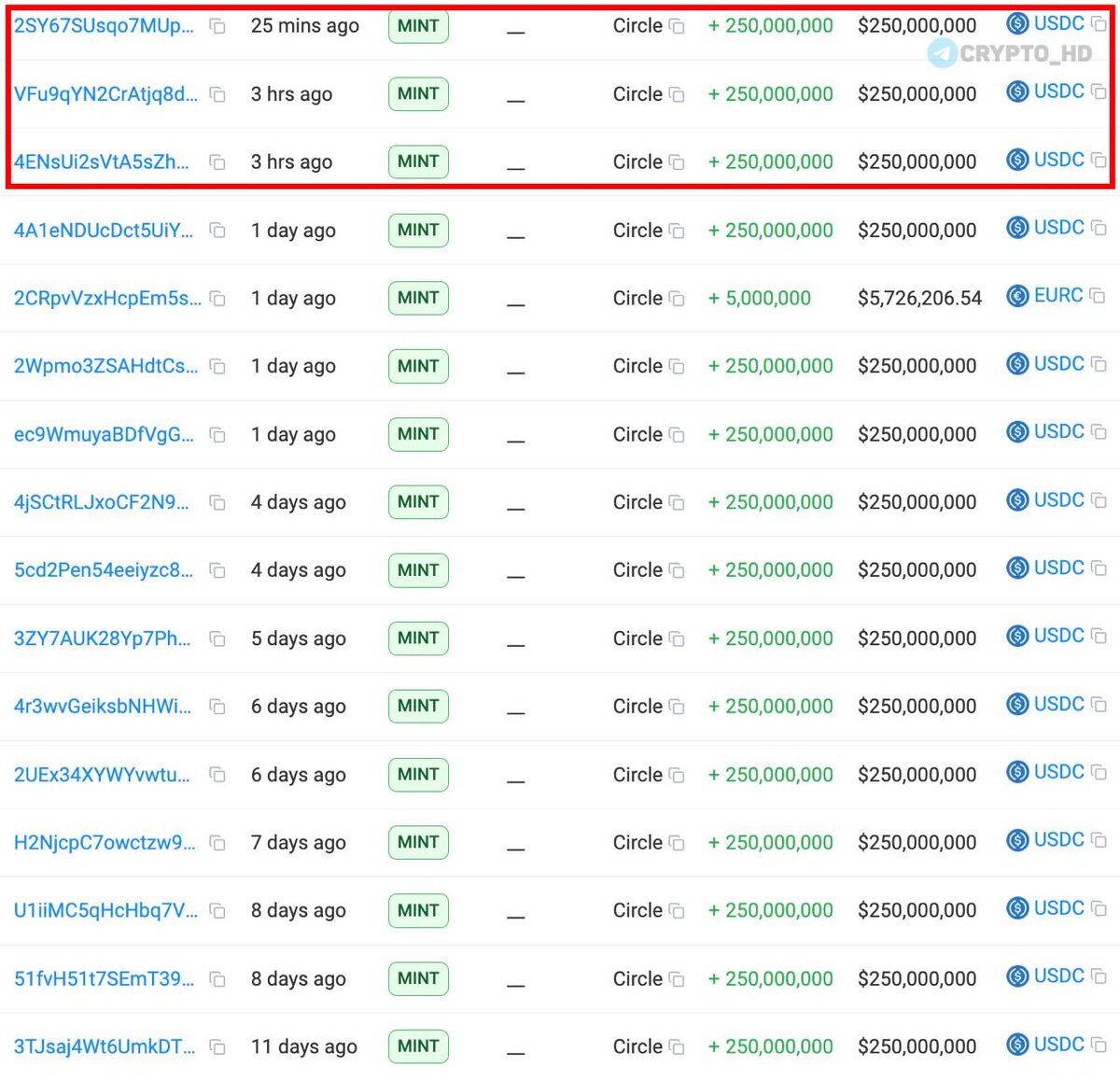Select + 250,000,000 amount in the H2NjcpC7owctzw9 row
Image resolution: width=1120 pixels, height=1081 pixels.
click(x=771, y=843)
